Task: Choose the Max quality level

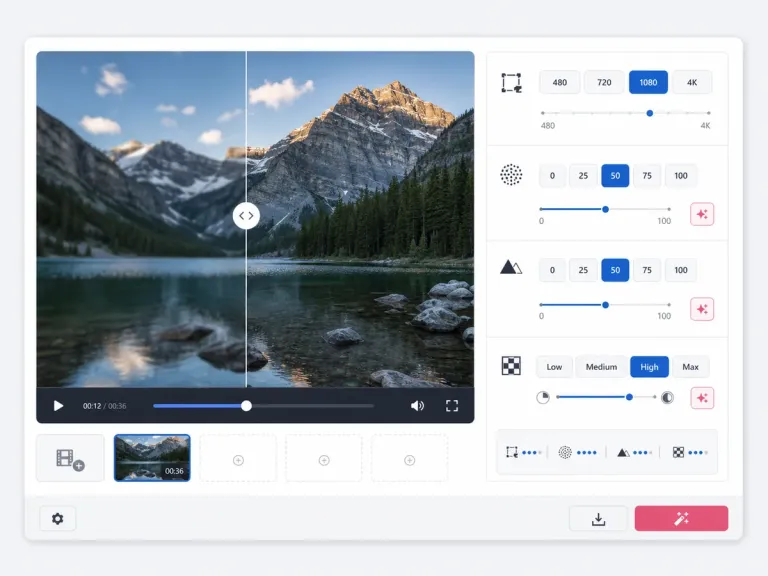Action: 690,367
